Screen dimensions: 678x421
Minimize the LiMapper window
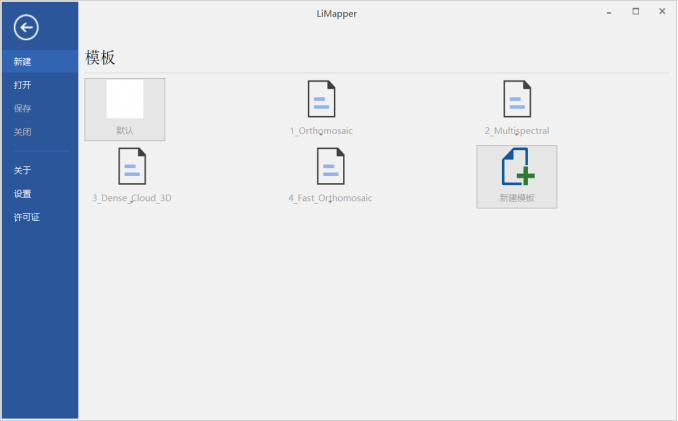(609, 12)
